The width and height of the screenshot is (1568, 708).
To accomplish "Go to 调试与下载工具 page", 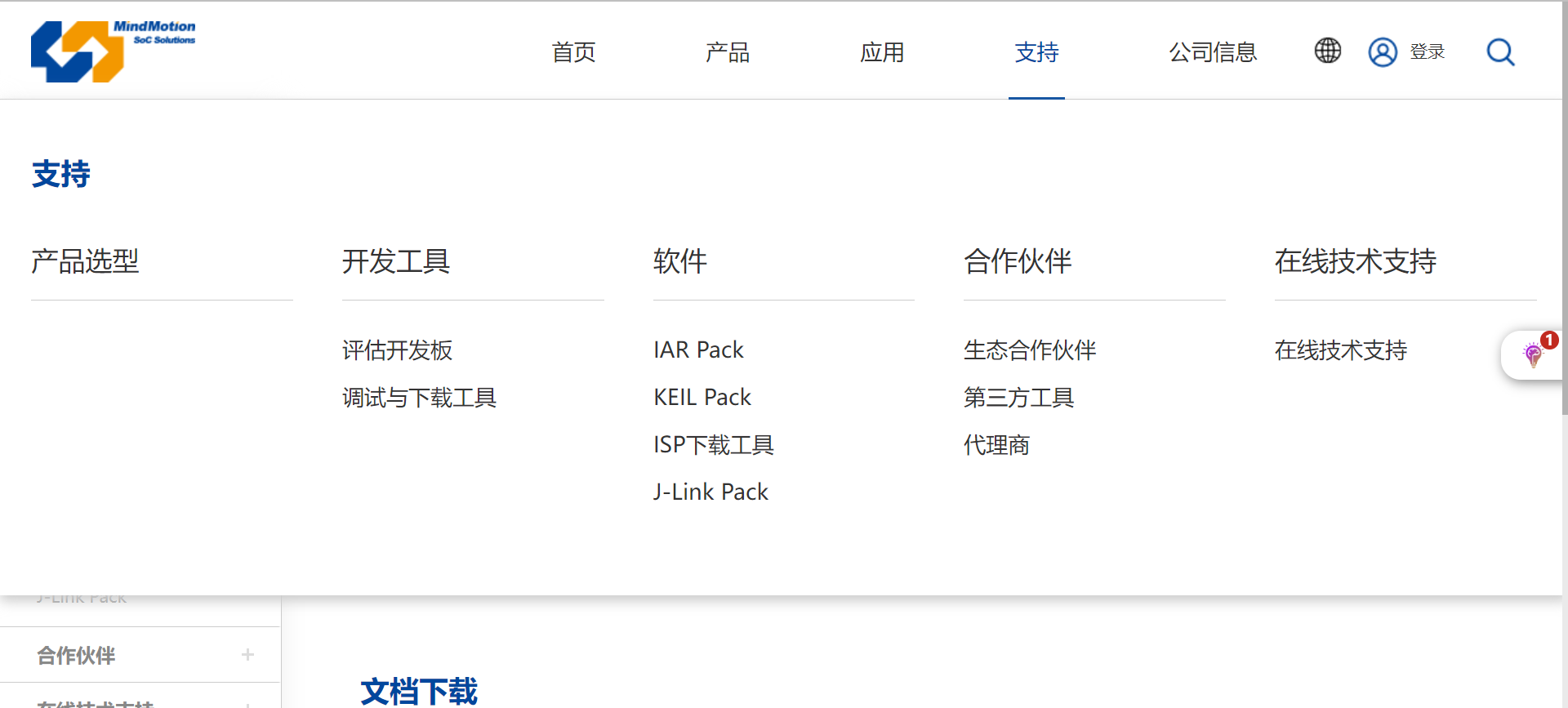I will pos(419,398).
